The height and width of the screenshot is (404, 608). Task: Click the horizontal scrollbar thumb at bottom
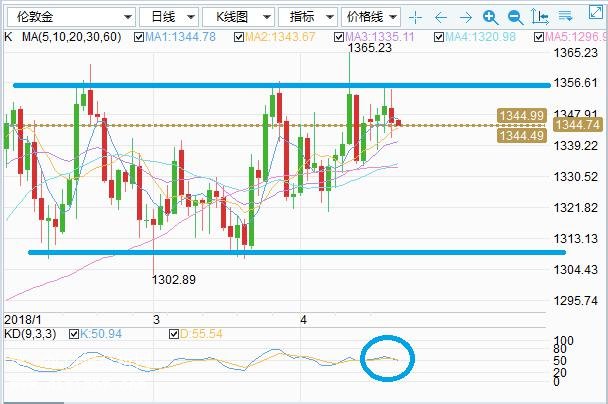(33, 402)
